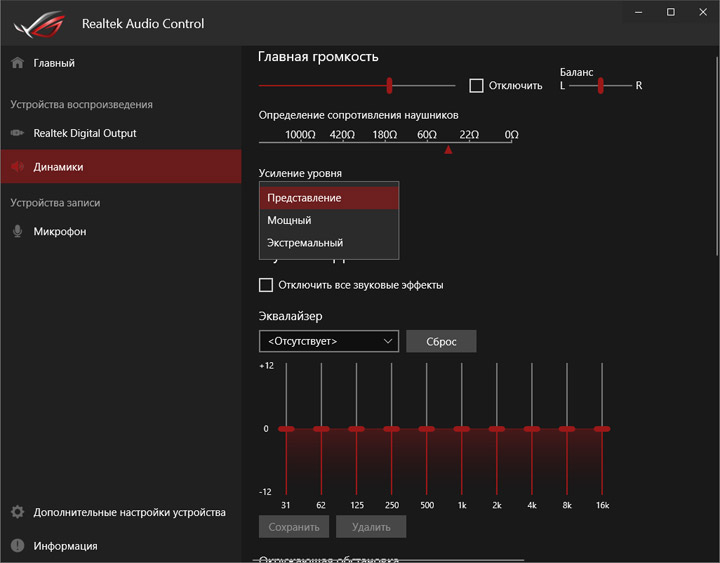720x563 pixels.
Task: Click the Устройства воспроизведения header
Action: [82, 105]
